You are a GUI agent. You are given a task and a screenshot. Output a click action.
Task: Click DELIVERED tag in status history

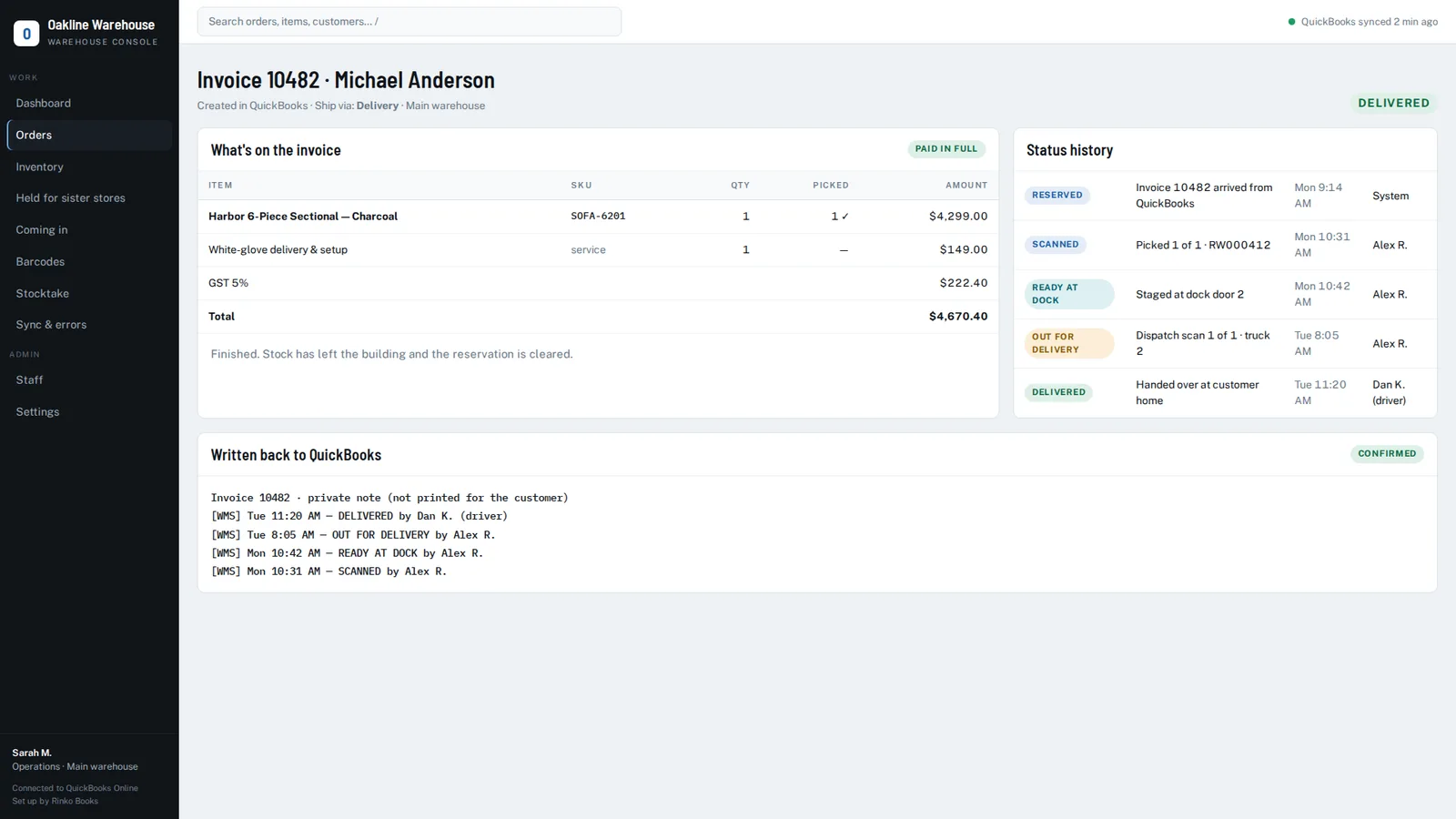[x=1058, y=392]
